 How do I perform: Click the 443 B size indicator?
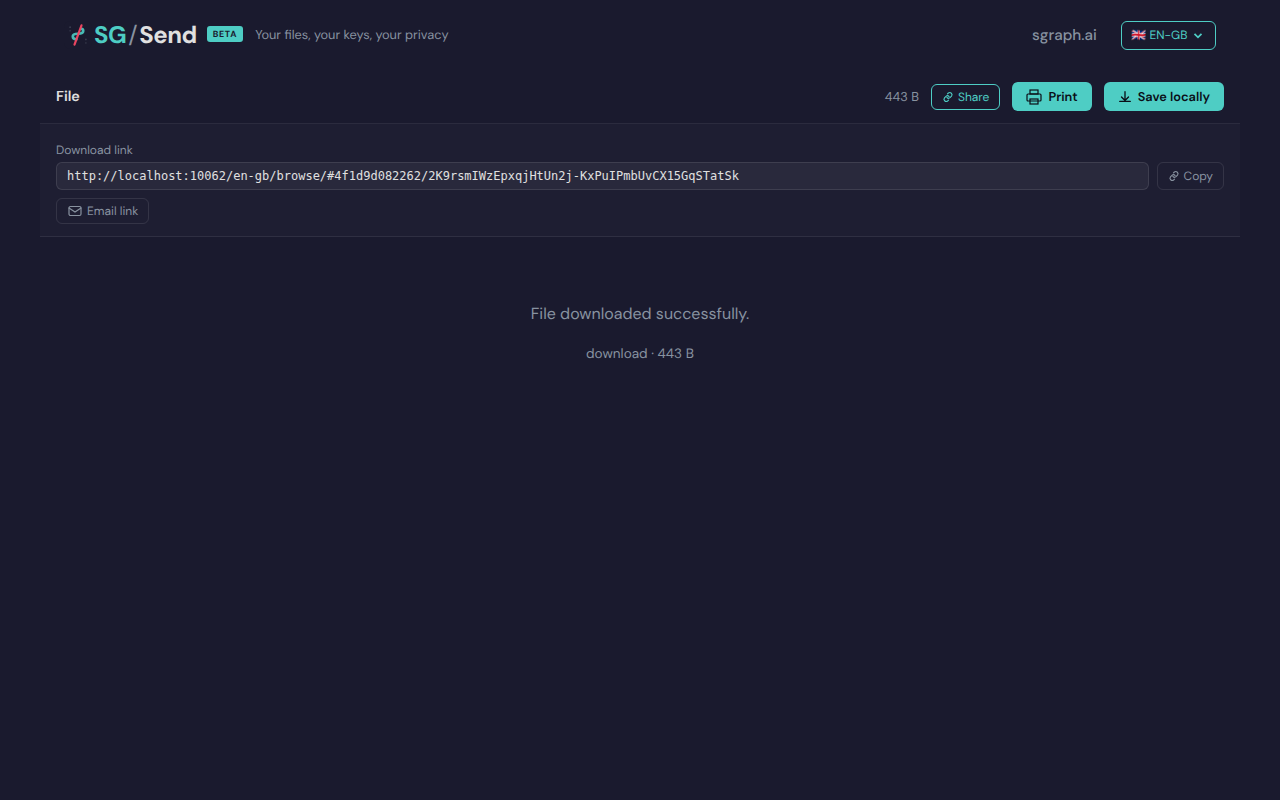(x=901, y=96)
